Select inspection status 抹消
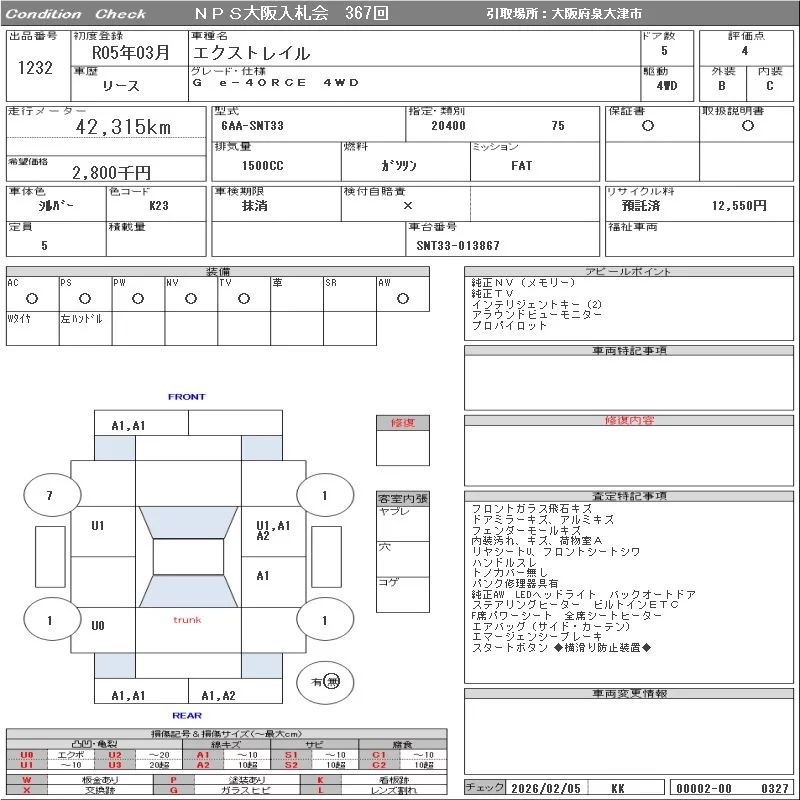The image size is (800, 800). 255,206
